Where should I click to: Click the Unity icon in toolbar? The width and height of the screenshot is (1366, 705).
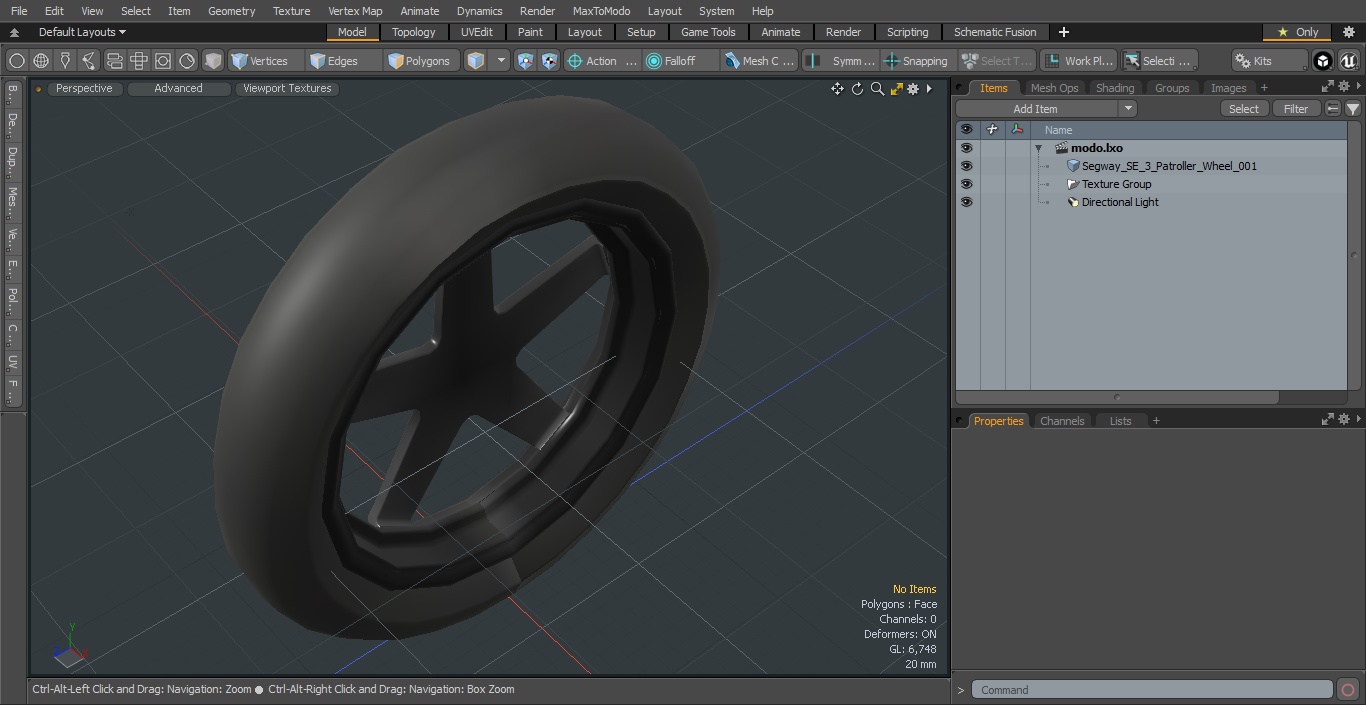[1323, 61]
